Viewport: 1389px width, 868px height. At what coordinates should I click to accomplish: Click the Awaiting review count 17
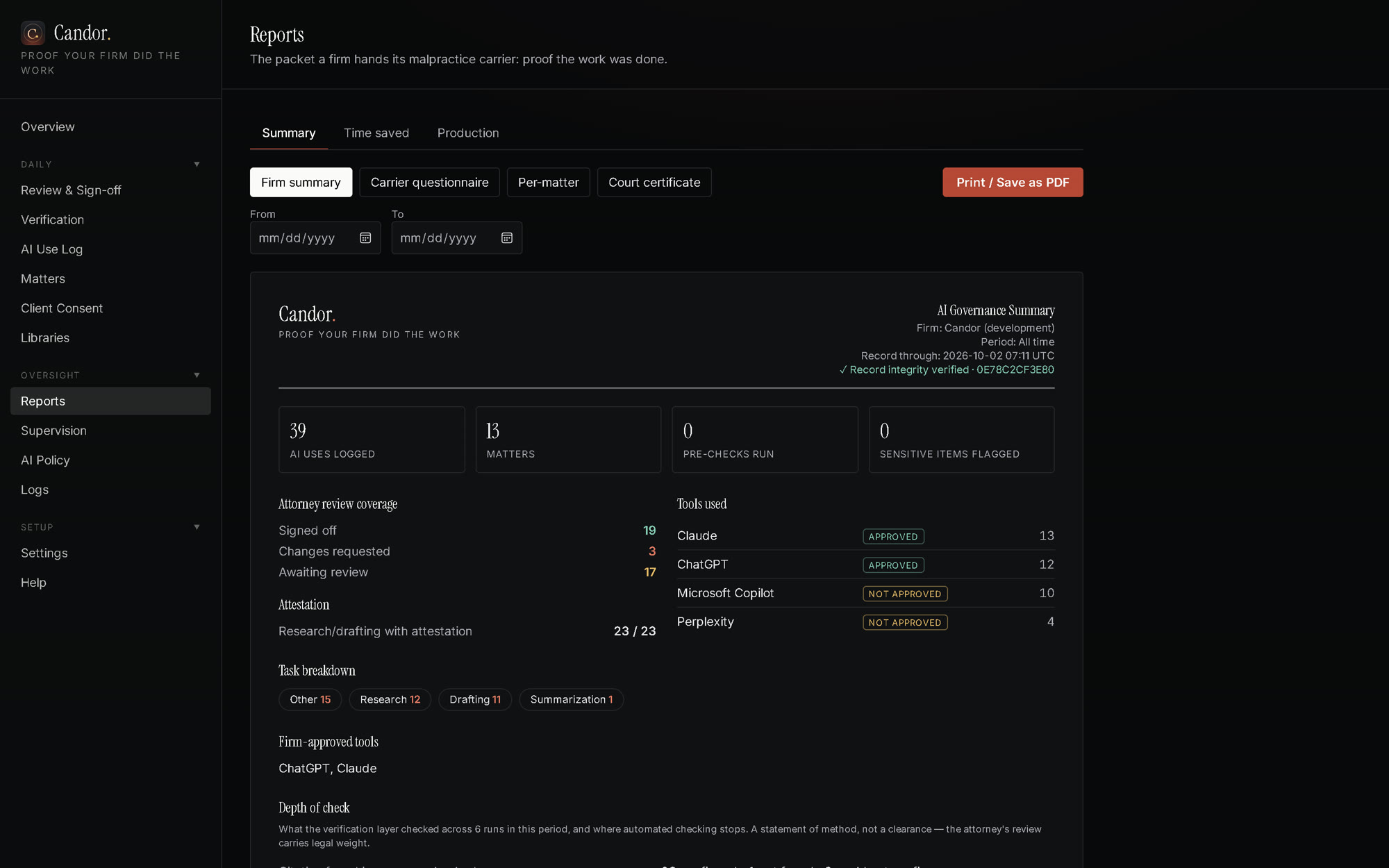pos(650,572)
